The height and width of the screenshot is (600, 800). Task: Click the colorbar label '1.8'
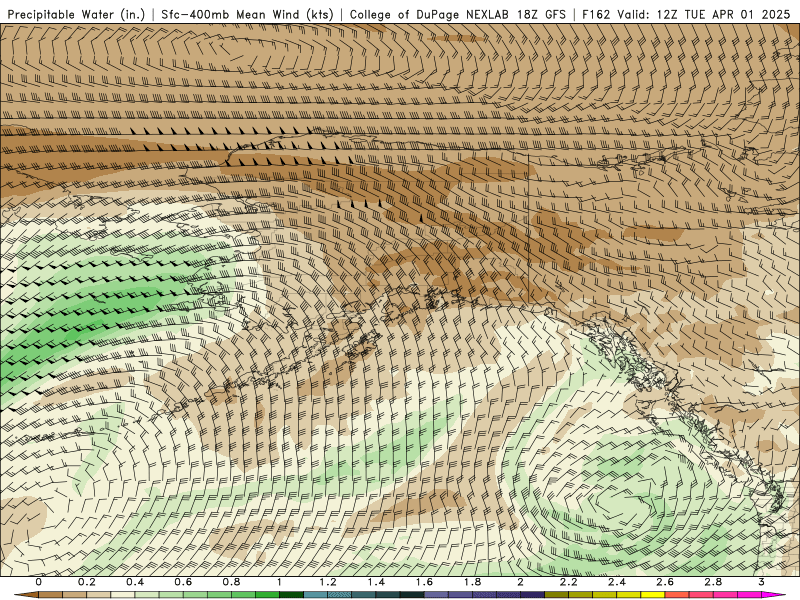472,582
